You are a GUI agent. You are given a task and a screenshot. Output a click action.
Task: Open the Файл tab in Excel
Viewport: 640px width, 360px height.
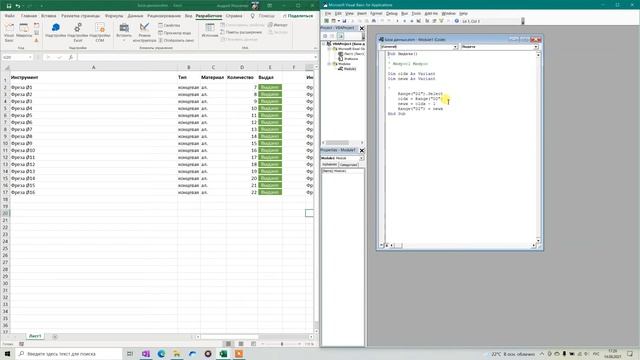tap(9, 16)
